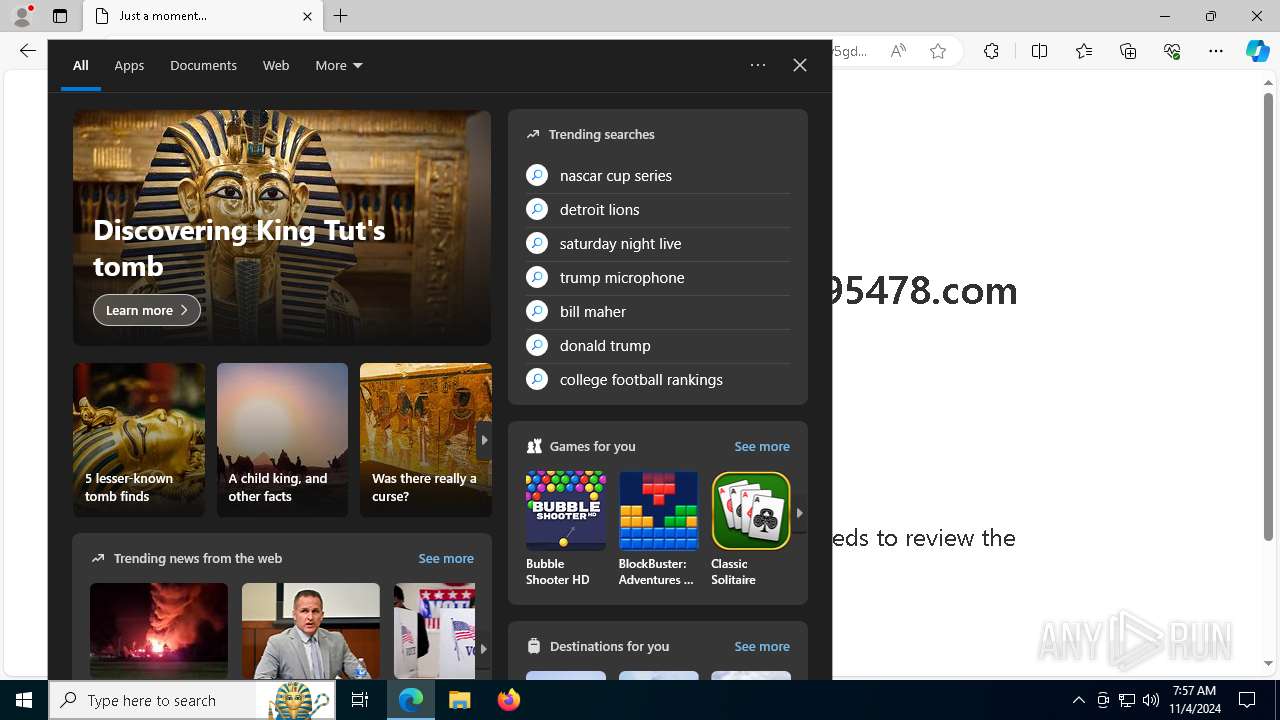This screenshot has height=720, width=1280.
Task: Open Edge split screen icon
Action: click(x=1039, y=51)
